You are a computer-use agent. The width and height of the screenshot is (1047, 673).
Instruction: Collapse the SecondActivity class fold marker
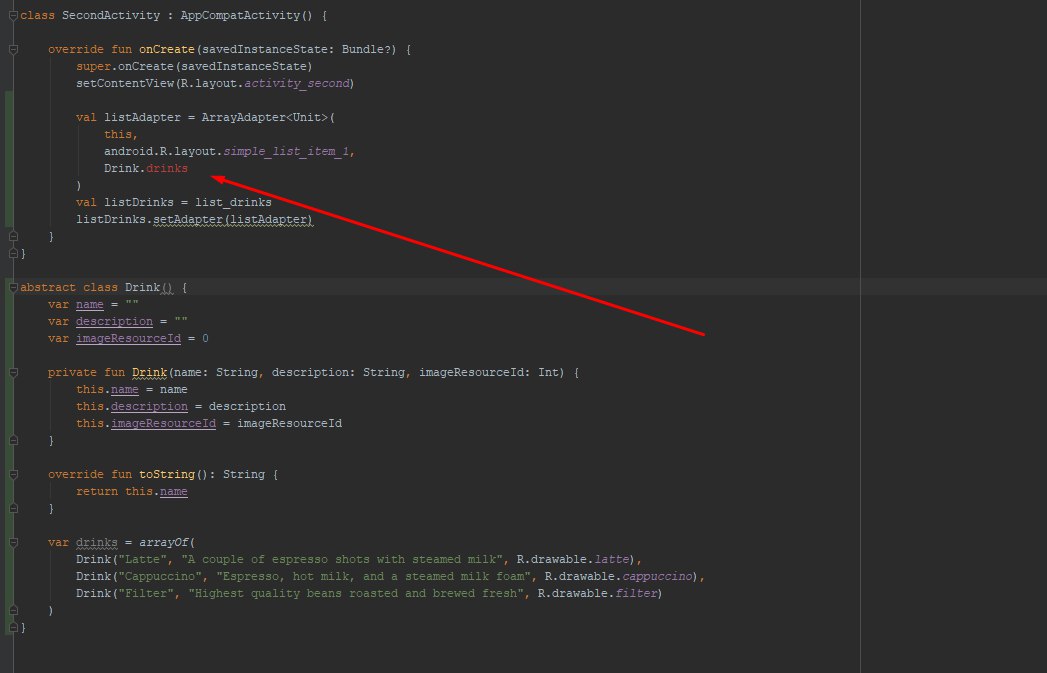click(x=13, y=15)
